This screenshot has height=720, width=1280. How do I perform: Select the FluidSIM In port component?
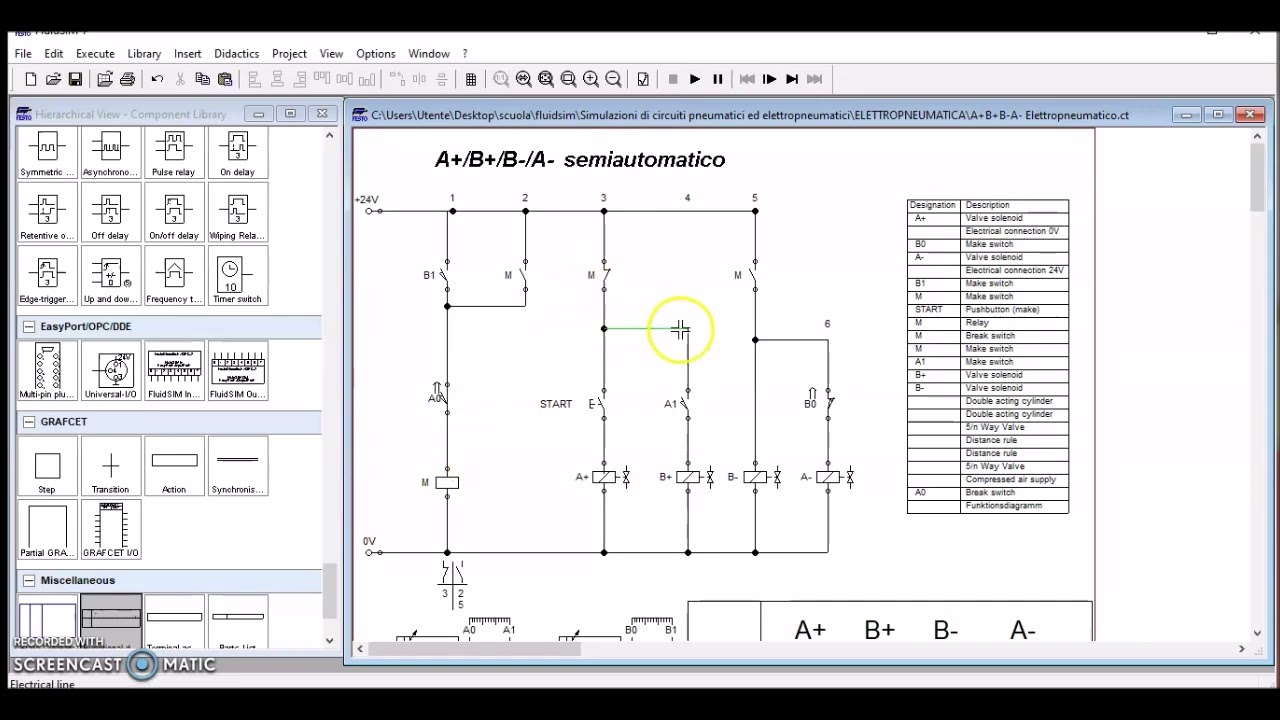174,371
